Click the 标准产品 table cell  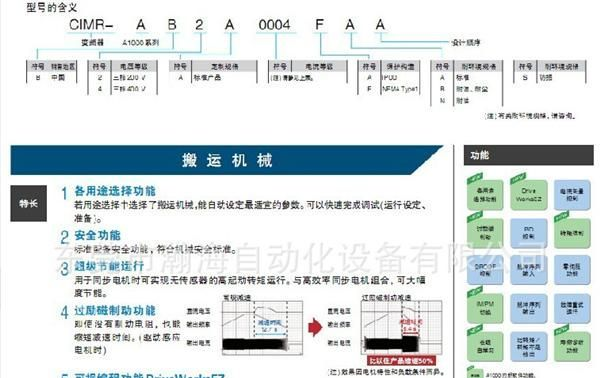207,77
